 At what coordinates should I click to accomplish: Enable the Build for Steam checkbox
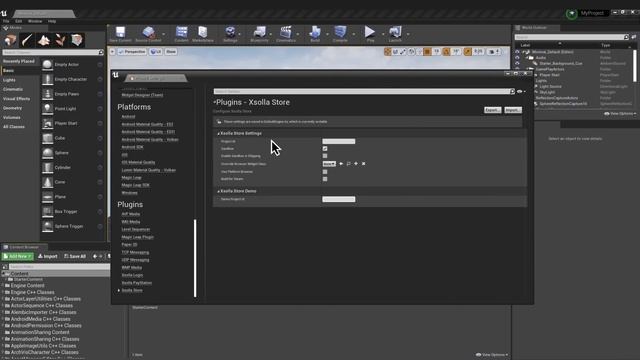(x=325, y=179)
